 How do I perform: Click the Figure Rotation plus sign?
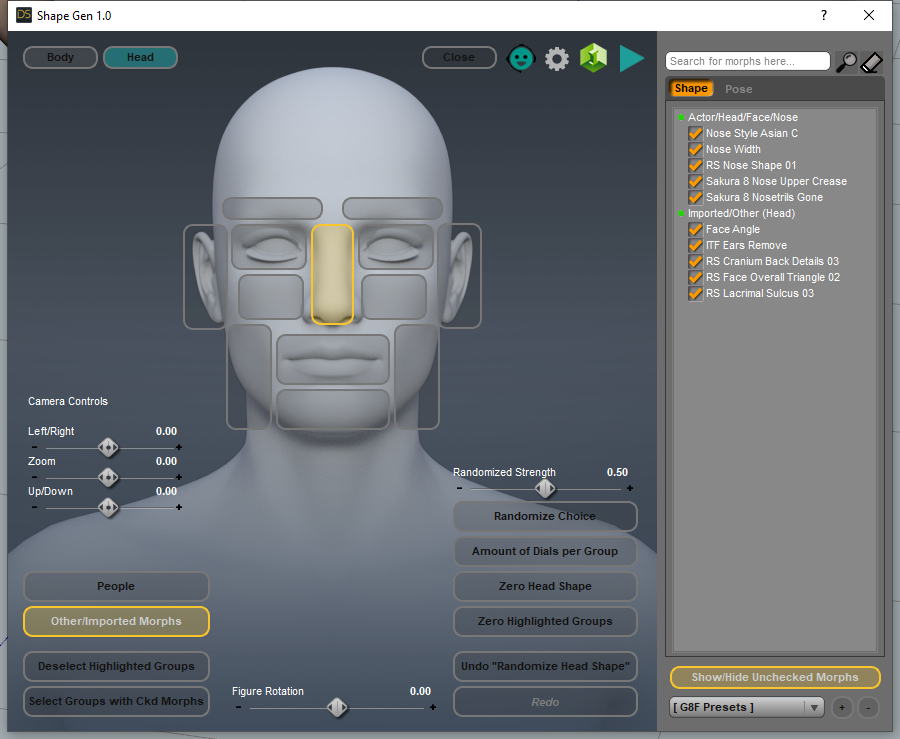(x=433, y=707)
